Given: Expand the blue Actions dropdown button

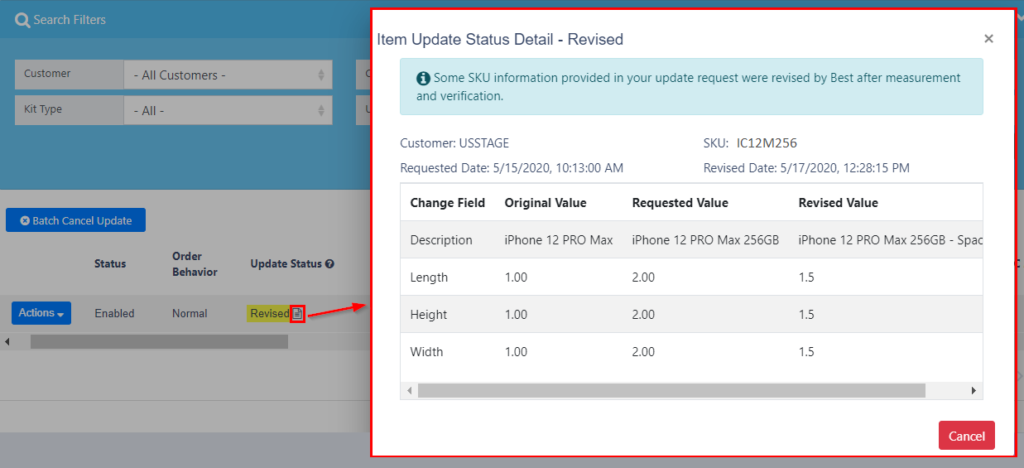Looking at the screenshot, I should coord(41,313).
